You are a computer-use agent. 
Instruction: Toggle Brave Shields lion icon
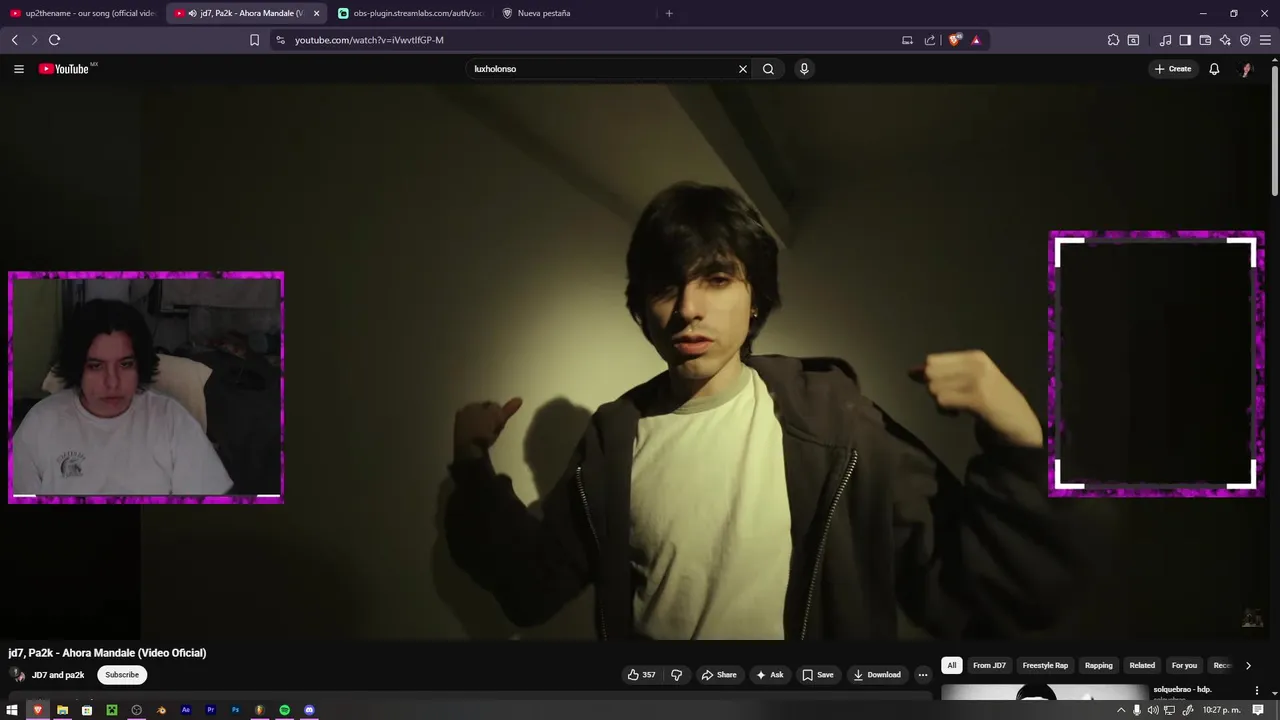coord(955,40)
